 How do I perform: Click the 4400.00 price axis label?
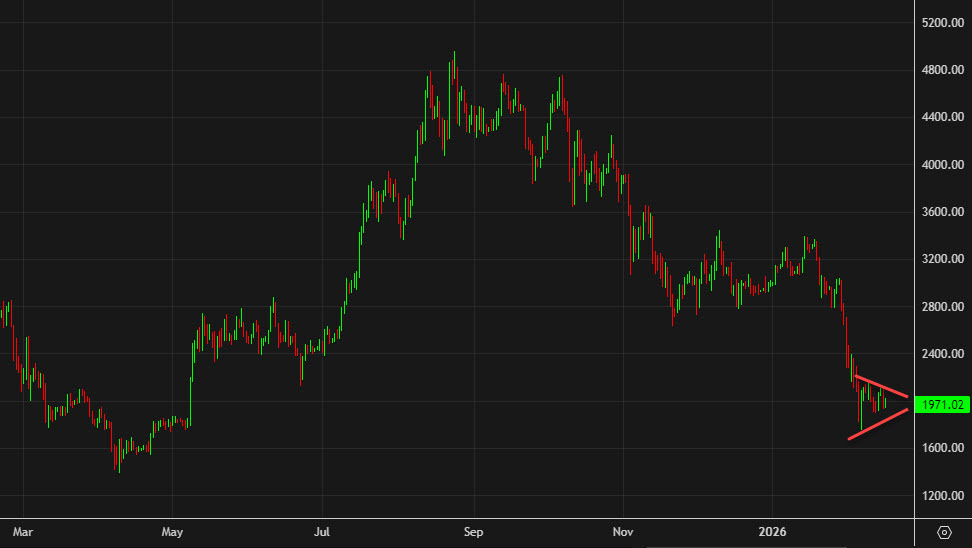(x=943, y=117)
